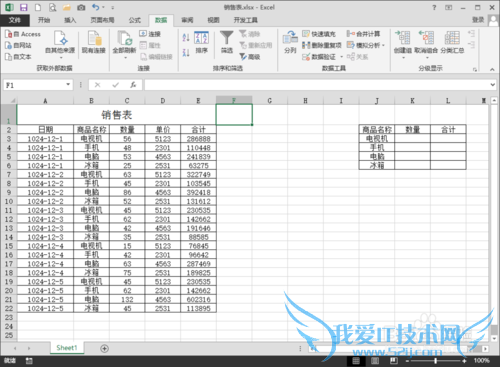Click the zoom out minus button
The width and height of the screenshot is (500, 367).
pos(407,361)
